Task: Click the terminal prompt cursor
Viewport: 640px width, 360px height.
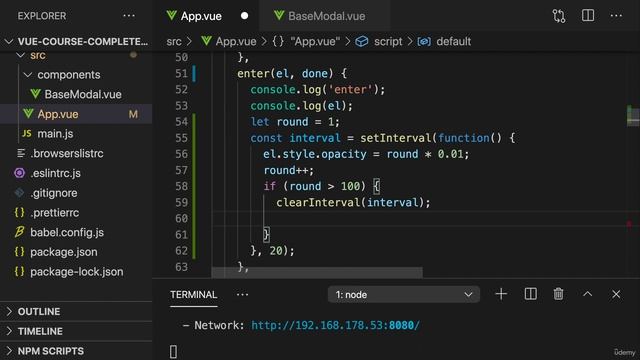Action: pyautogui.click(x=173, y=351)
